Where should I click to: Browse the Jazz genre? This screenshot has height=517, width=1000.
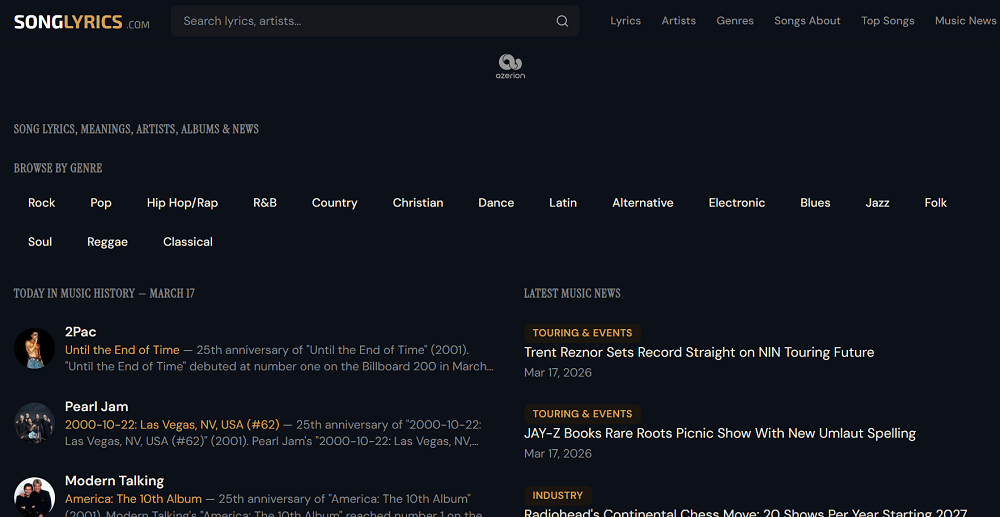878,203
